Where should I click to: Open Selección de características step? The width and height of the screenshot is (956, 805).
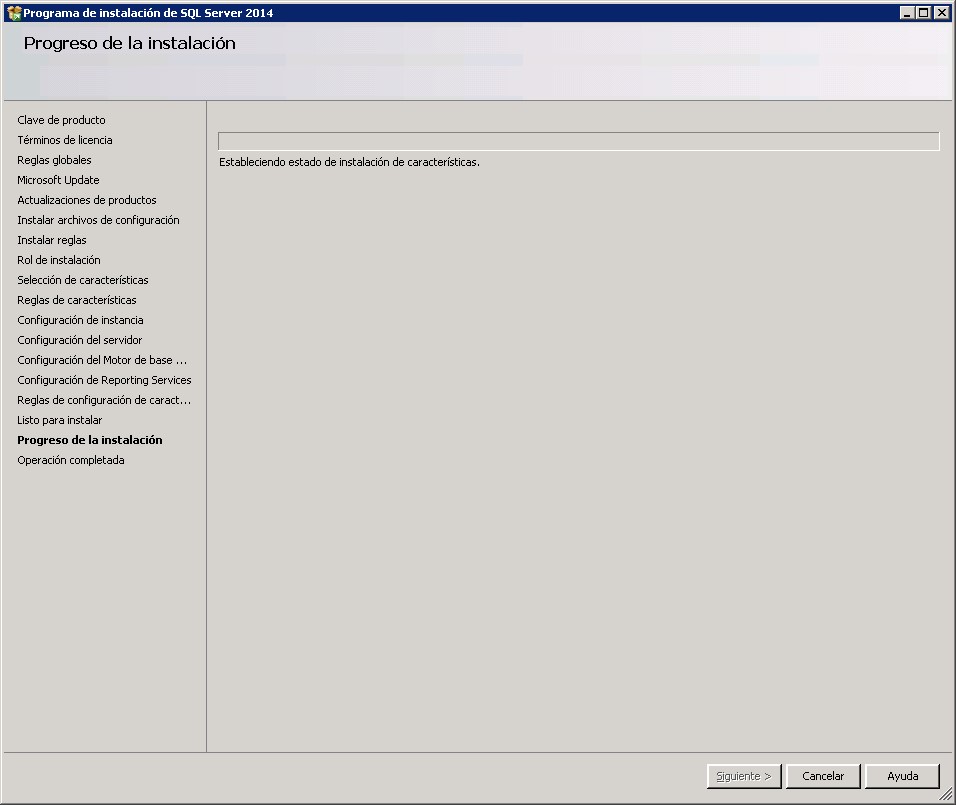pyautogui.click(x=82, y=280)
